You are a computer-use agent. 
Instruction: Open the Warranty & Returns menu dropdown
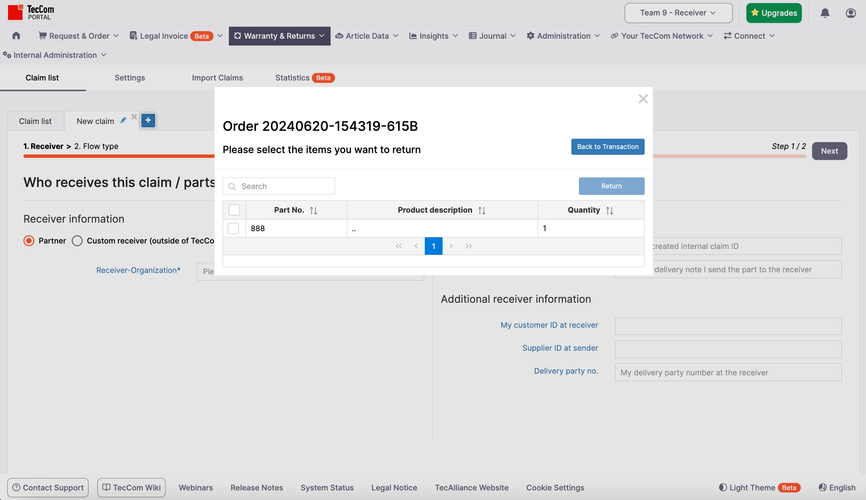279,36
